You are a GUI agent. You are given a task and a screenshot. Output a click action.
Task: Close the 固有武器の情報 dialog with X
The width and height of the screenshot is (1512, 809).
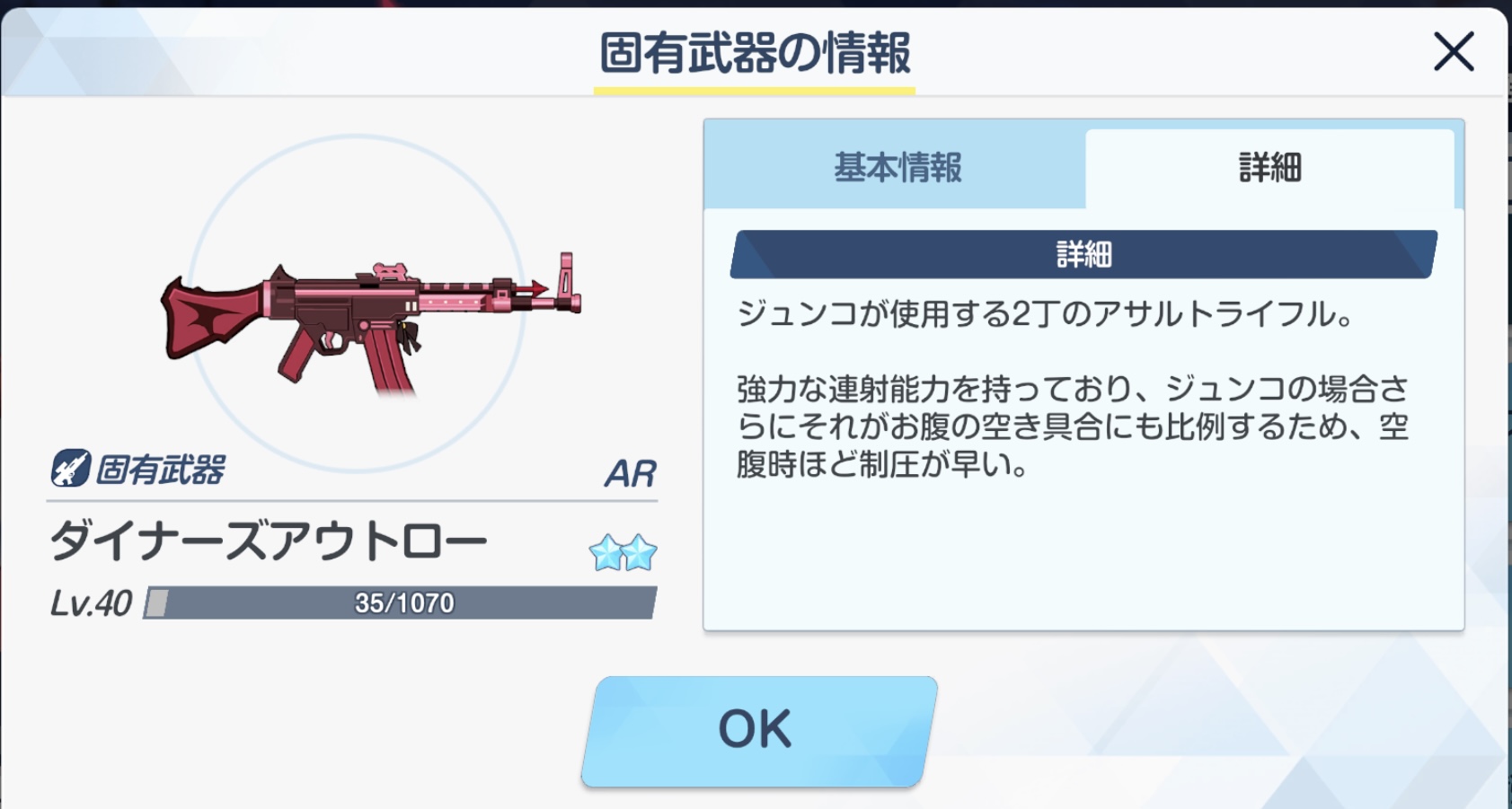pyautogui.click(x=1454, y=51)
